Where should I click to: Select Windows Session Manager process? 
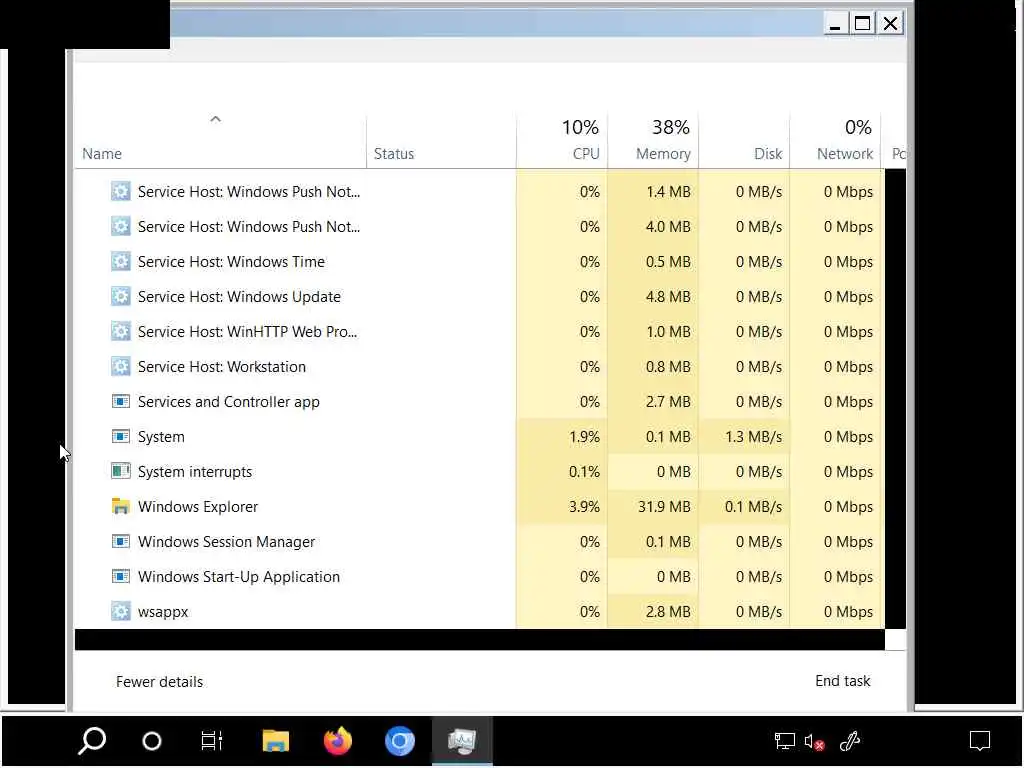click(479, 541)
